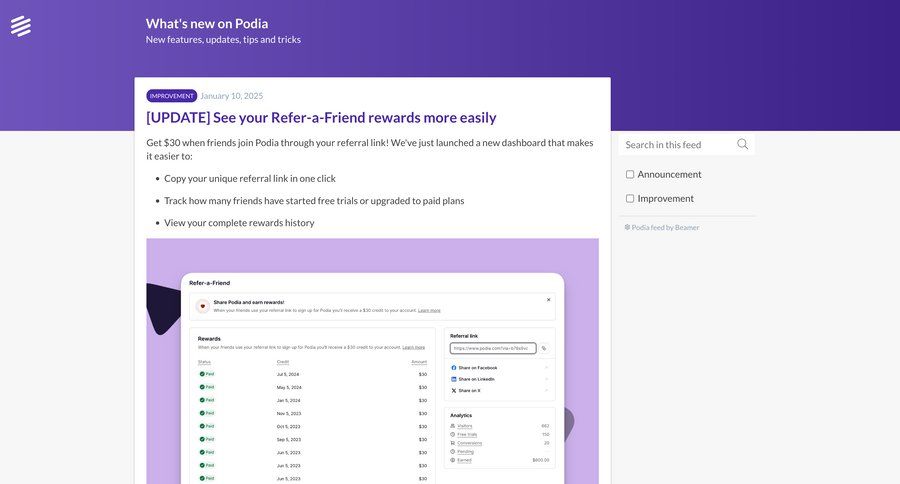This screenshot has width=900, height=484.
Task: Click 'New features, updates, tips and tricks' subtitle
Action: pos(223,40)
